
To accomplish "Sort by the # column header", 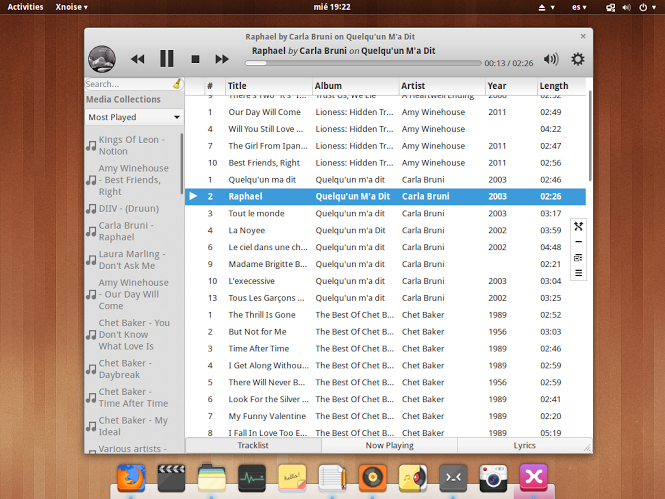I will pyautogui.click(x=214, y=86).
